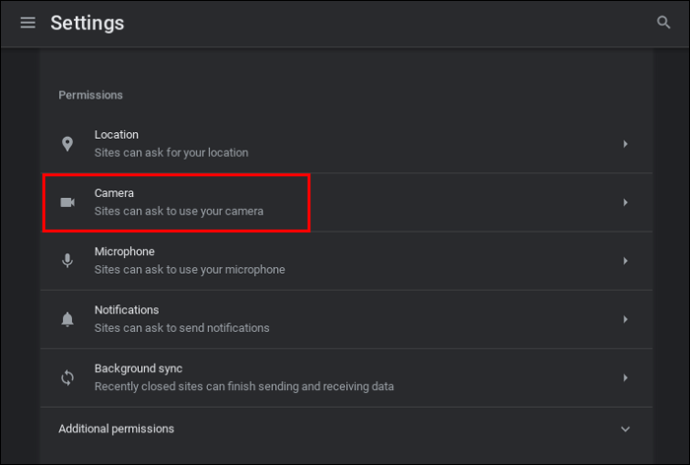
Task: Open Background sync permission entry
Action: pos(346,377)
